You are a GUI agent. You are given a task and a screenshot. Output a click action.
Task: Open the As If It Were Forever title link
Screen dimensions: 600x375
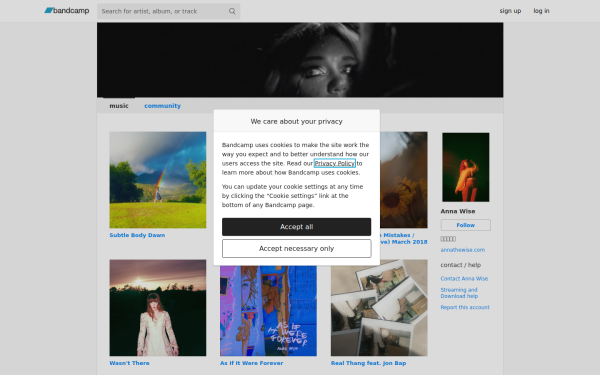pos(251,363)
